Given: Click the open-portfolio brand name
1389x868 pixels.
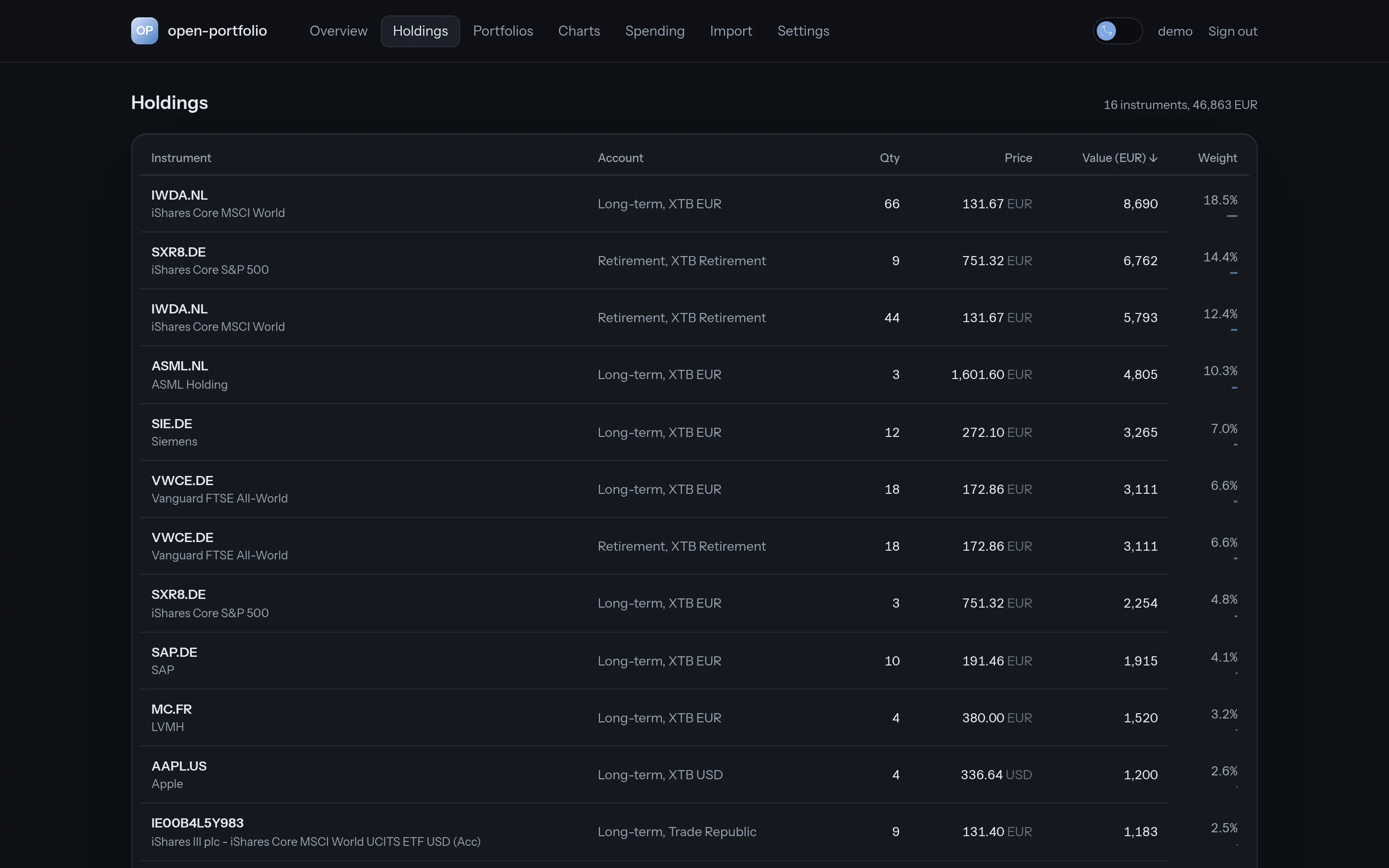Looking at the screenshot, I should point(217,31).
